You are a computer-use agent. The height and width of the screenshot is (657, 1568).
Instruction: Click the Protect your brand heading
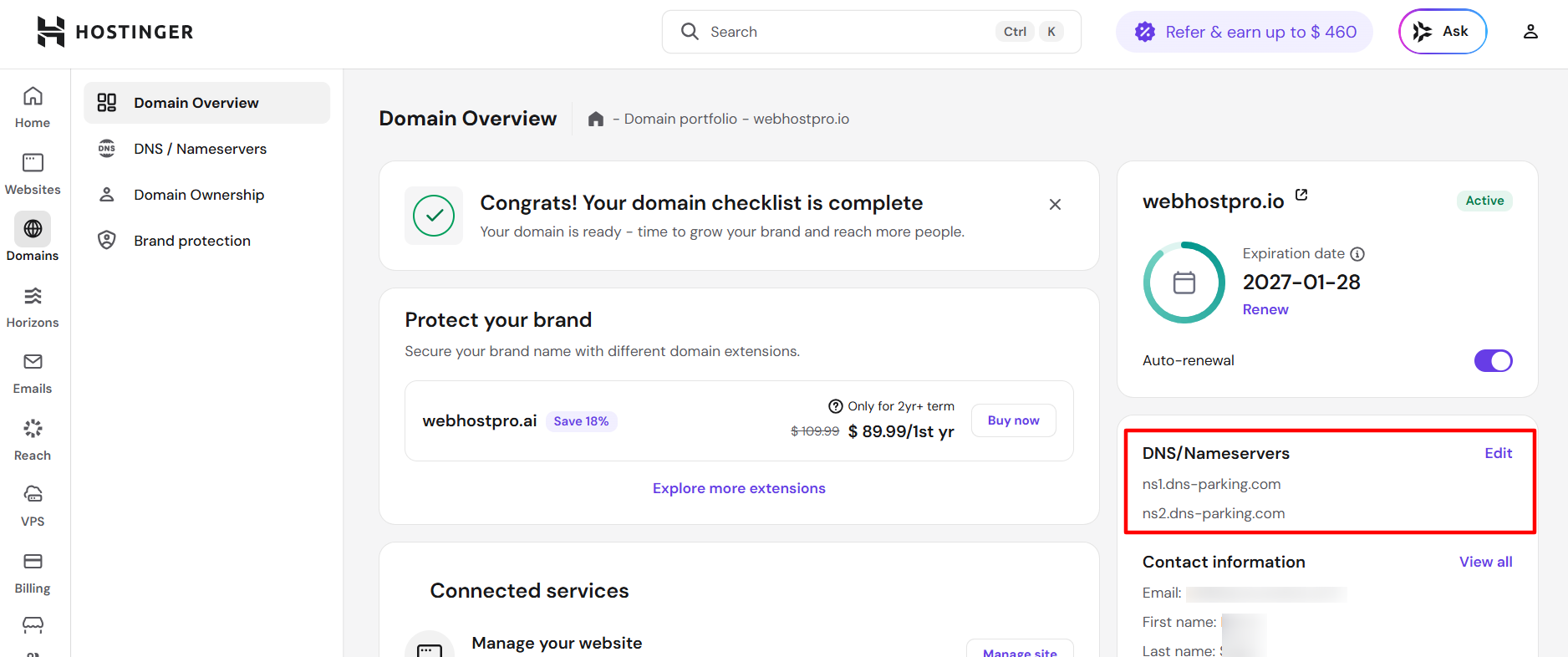(x=498, y=320)
